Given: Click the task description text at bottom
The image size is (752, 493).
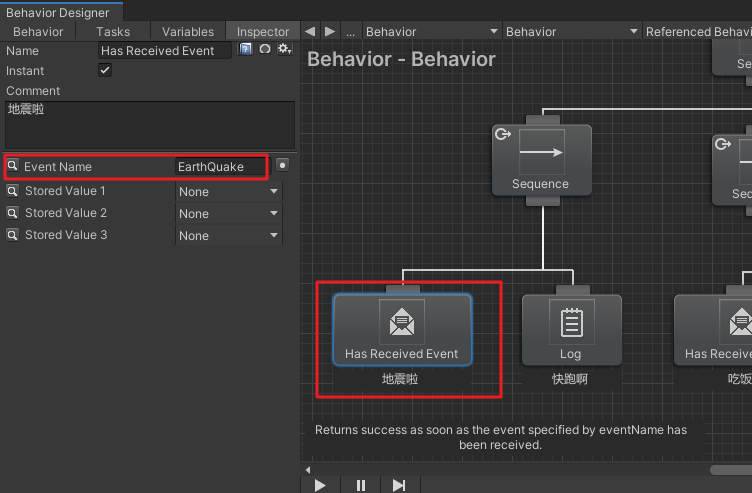Looking at the screenshot, I should pyautogui.click(x=501, y=437).
